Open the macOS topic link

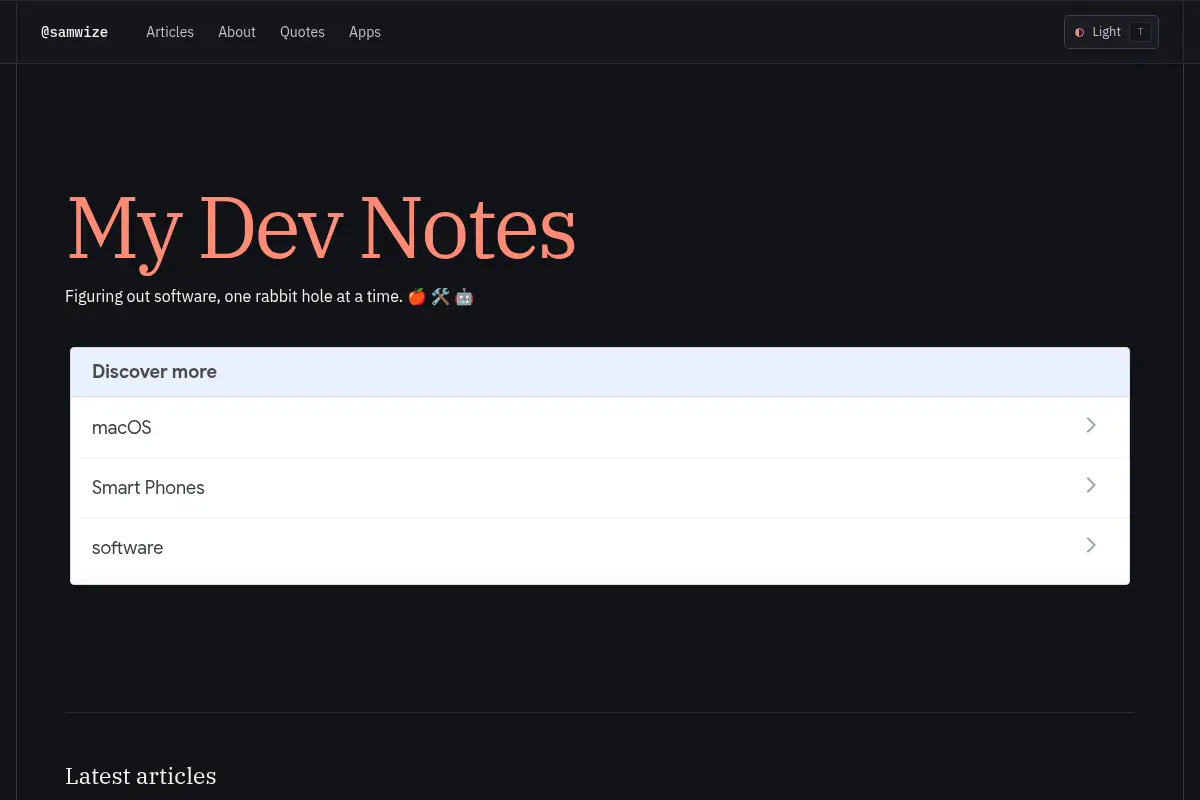[600, 428]
